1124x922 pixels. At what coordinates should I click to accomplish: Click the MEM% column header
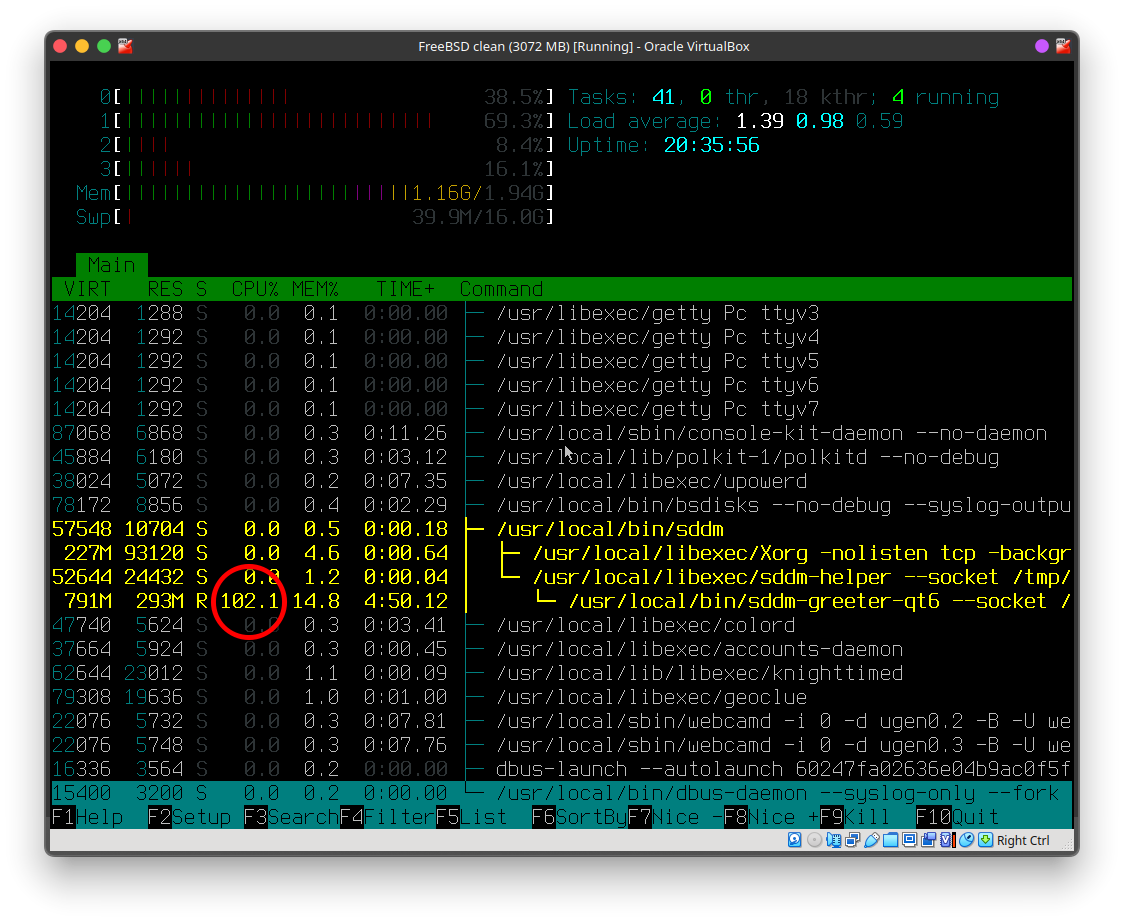(x=315, y=289)
